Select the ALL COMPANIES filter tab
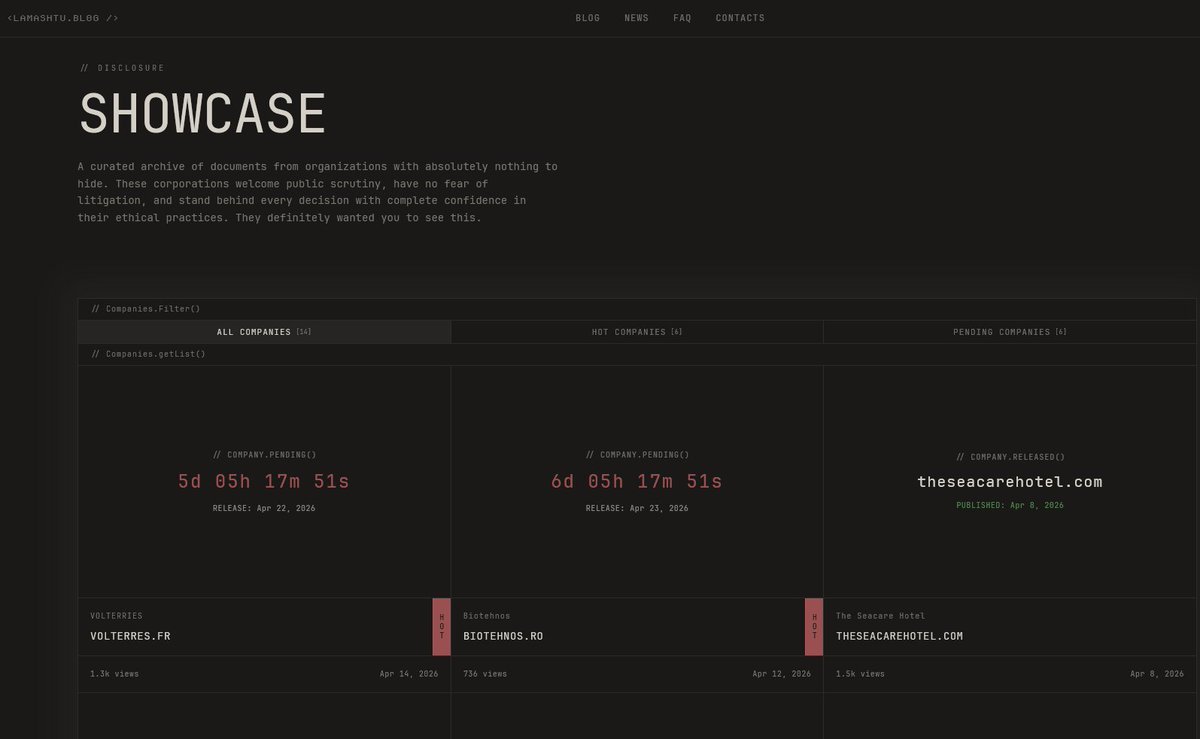The height and width of the screenshot is (739, 1200). click(x=264, y=331)
